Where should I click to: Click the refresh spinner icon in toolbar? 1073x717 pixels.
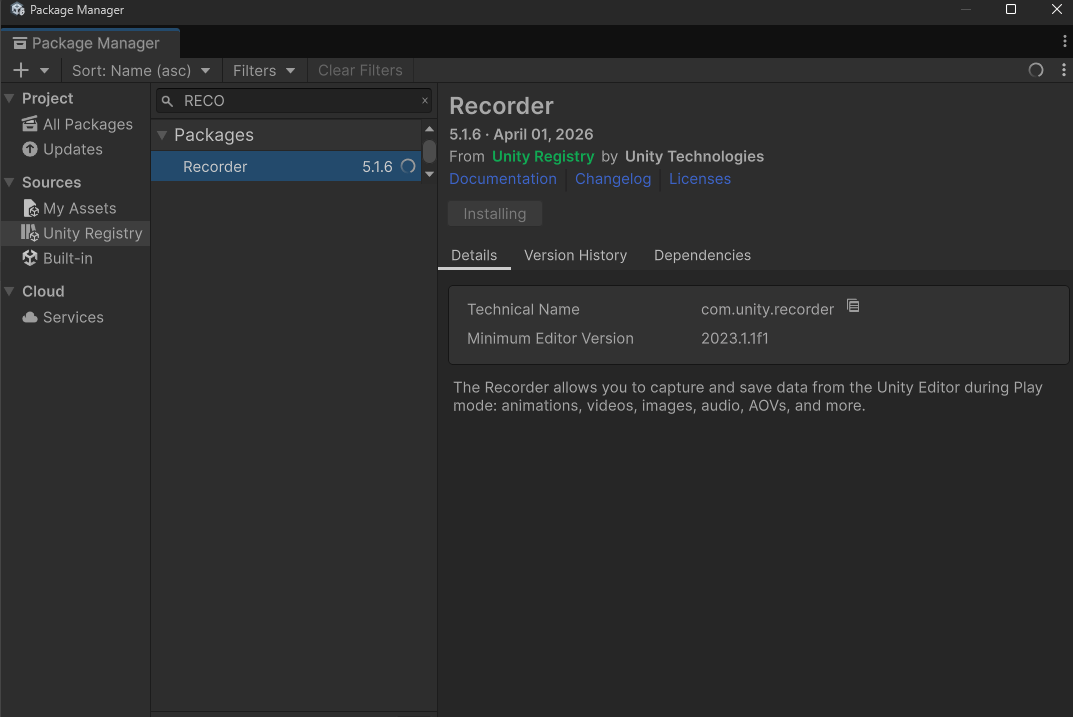tap(1035, 70)
